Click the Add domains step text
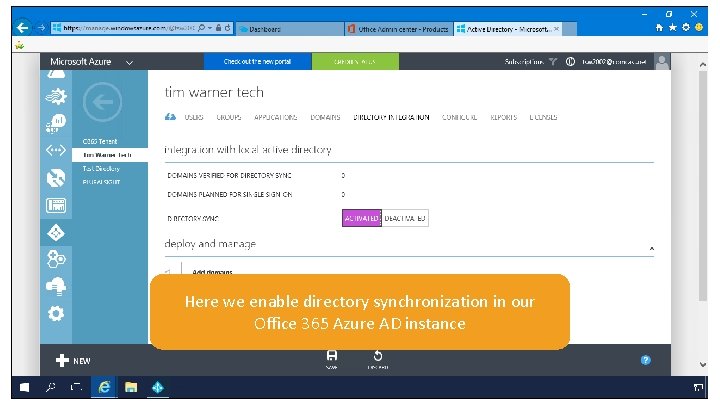 point(212,272)
